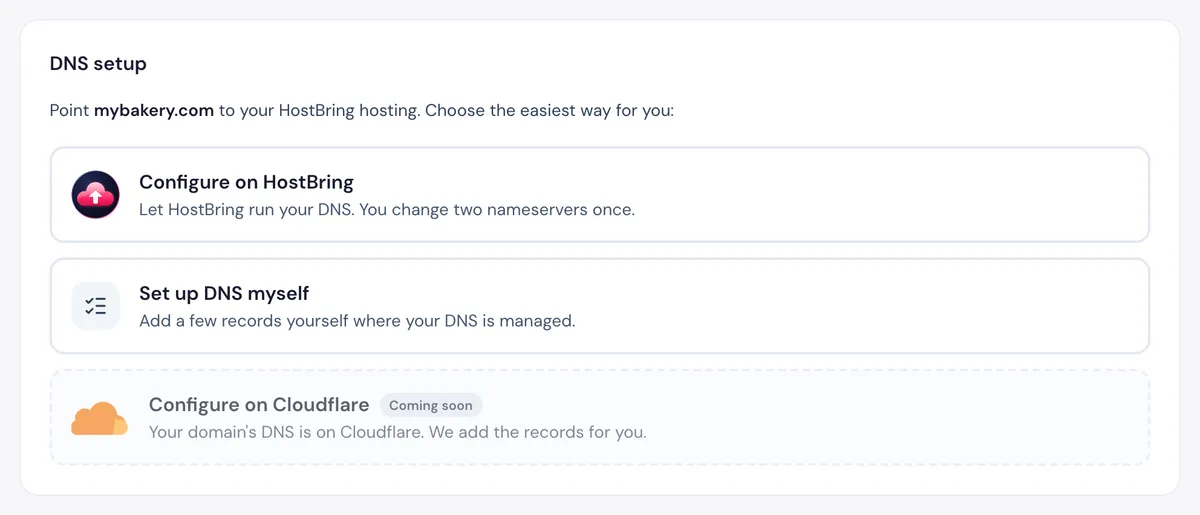This screenshot has height=515, width=1200.
Task: Click the mybakery.com domain name
Action: (x=154, y=111)
